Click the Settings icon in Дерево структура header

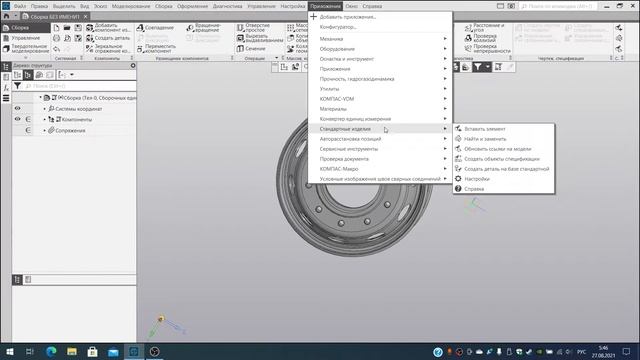tap(133, 65)
